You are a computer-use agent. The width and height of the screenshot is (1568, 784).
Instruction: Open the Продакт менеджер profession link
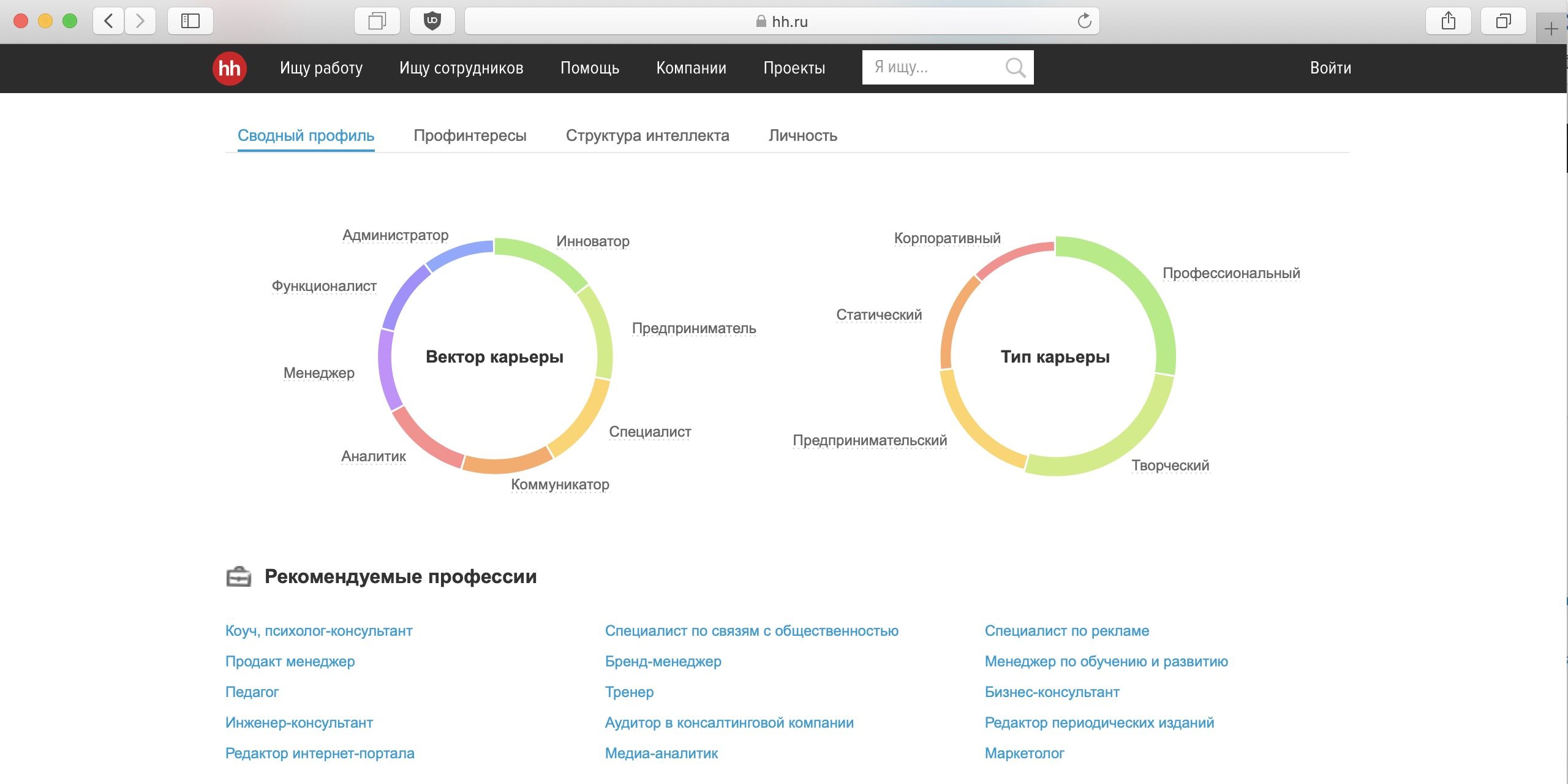click(290, 661)
